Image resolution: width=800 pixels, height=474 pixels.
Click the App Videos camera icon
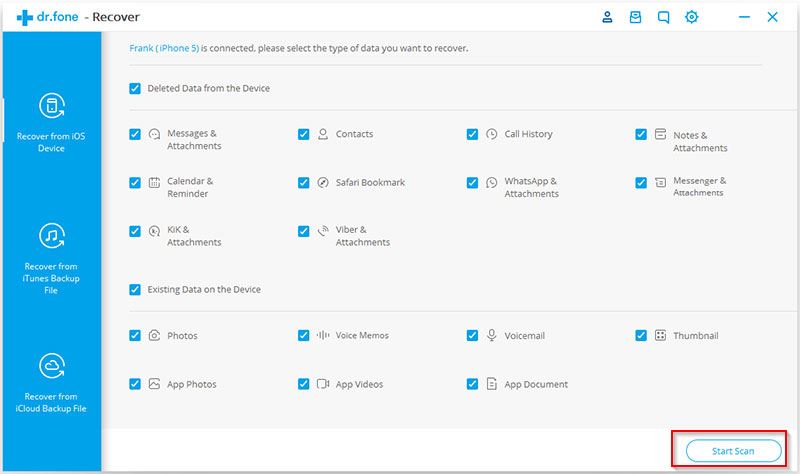pos(323,384)
